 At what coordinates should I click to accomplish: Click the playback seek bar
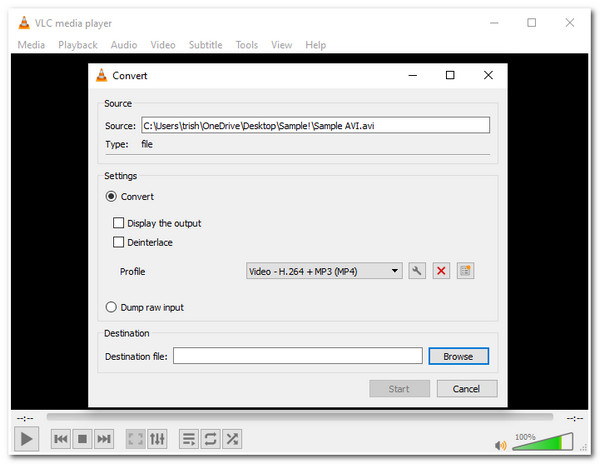coord(300,417)
